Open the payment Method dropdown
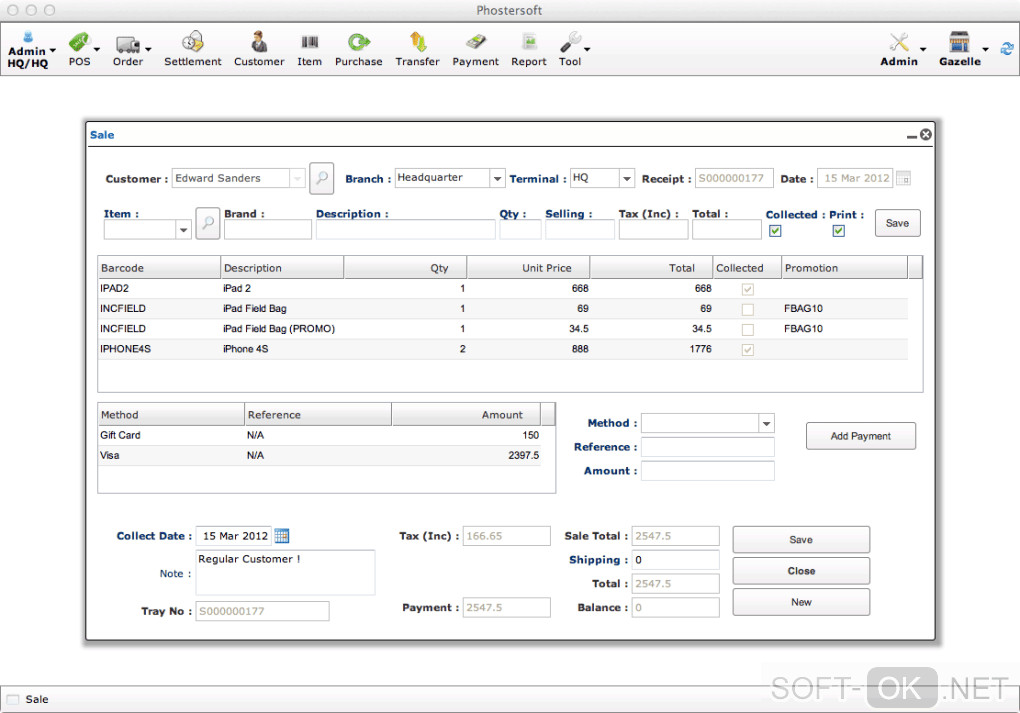This screenshot has height=713, width=1020. tap(766, 423)
